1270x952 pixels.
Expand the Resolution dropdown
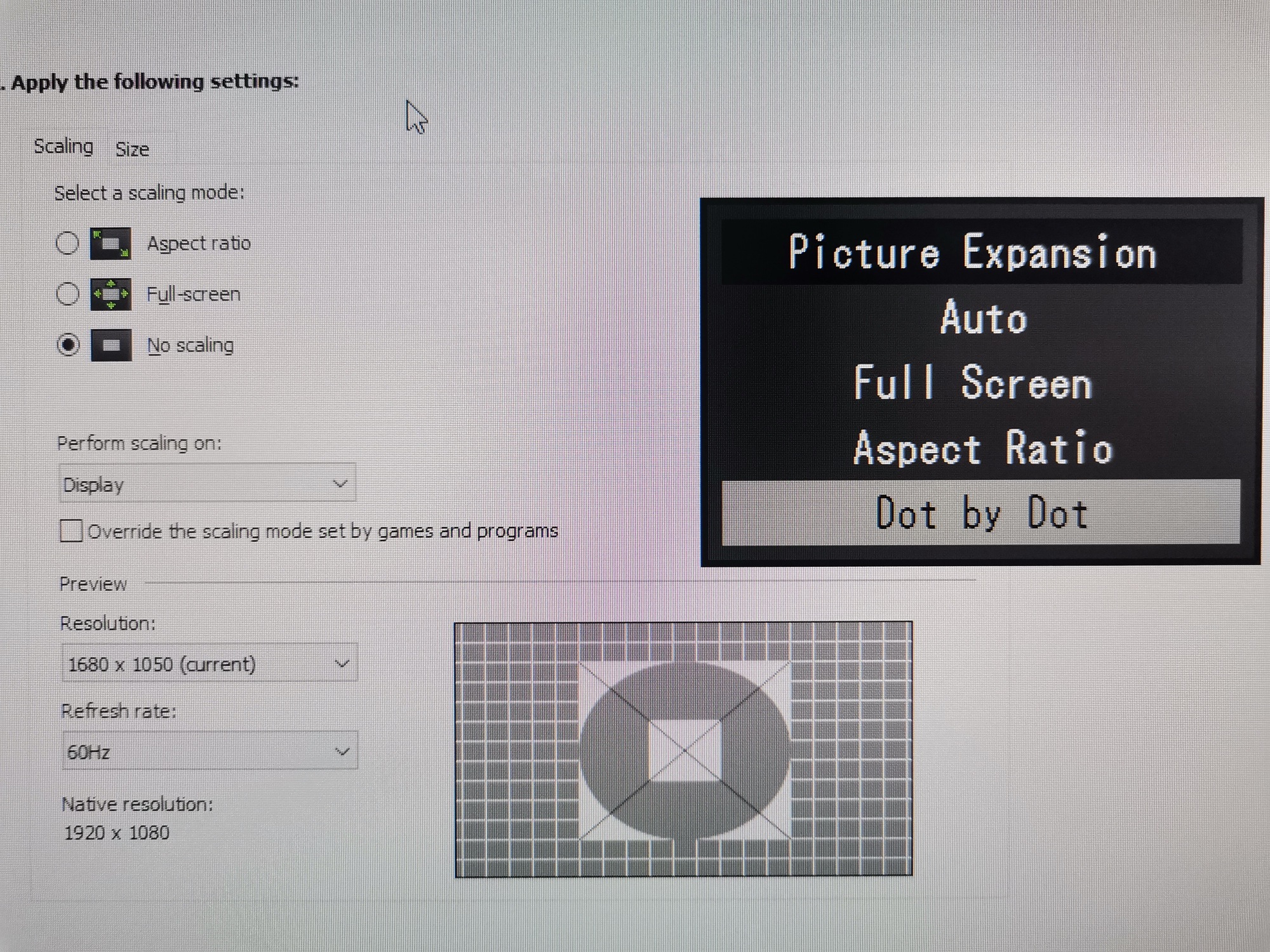click(x=210, y=664)
